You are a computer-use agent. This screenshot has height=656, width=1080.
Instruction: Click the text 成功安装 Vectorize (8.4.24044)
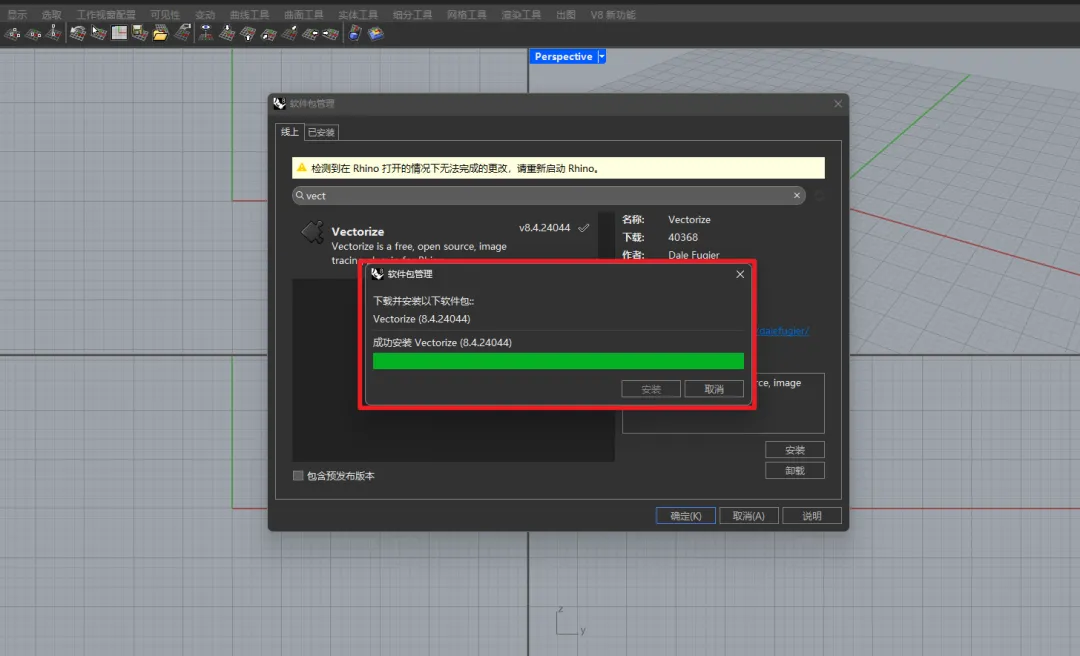click(x=442, y=342)
